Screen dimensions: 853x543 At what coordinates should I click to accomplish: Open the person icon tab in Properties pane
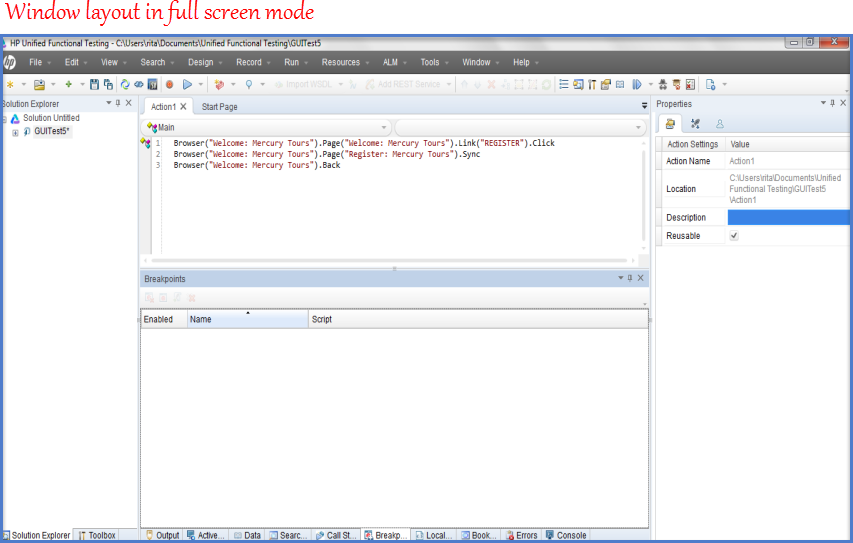(x=720, y=124)
